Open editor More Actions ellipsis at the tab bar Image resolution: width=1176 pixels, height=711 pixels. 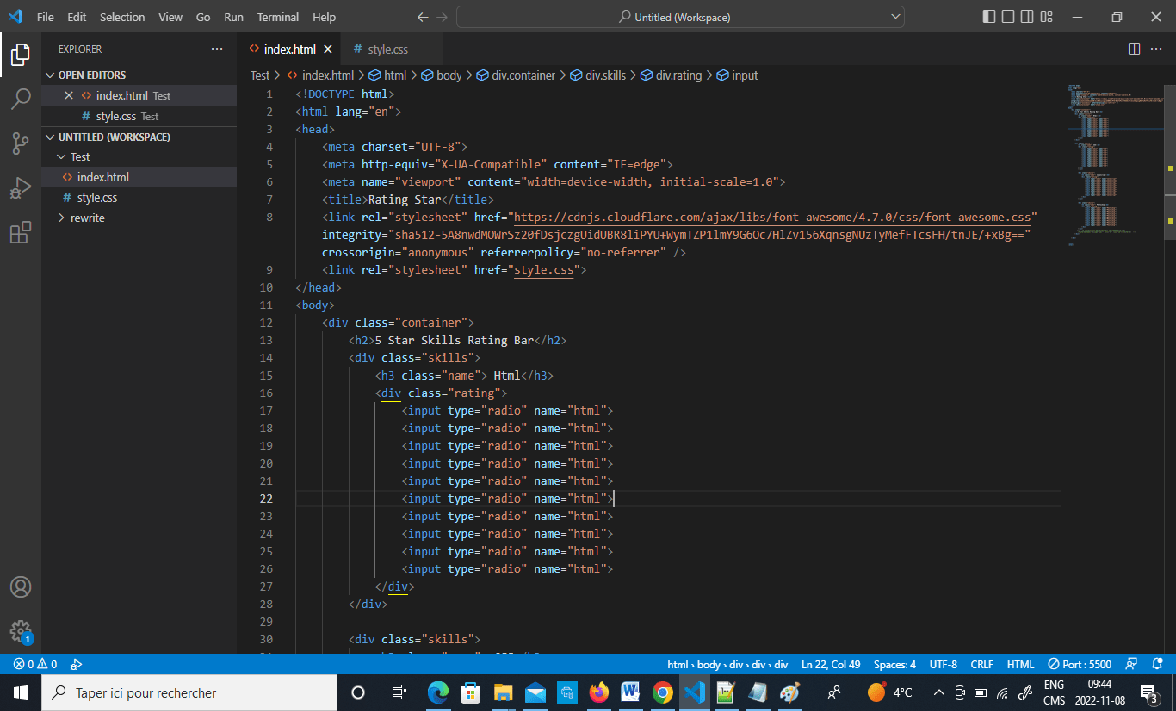[1156, 49]
